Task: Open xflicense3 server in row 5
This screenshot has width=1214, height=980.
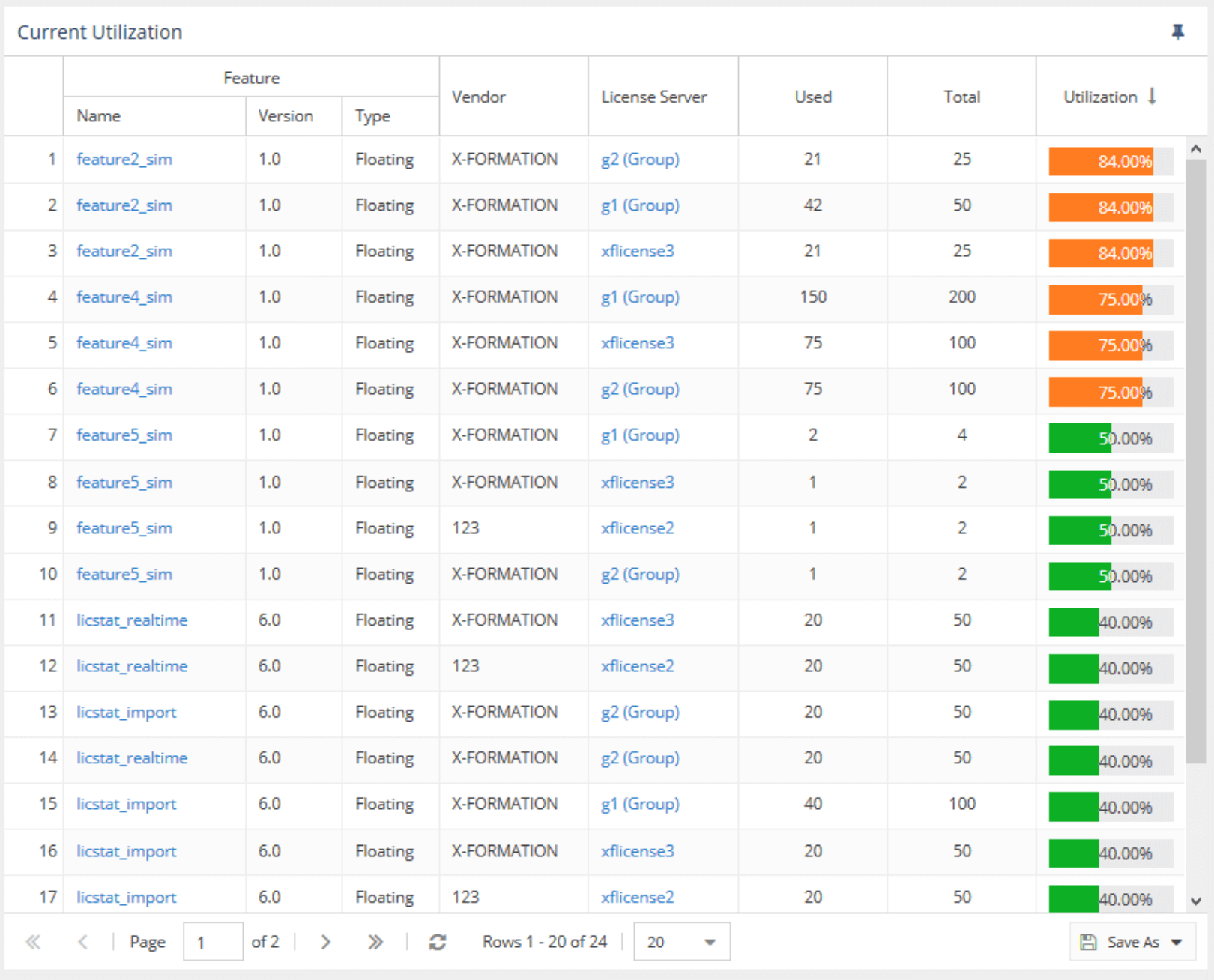Action: click(638, 343)
